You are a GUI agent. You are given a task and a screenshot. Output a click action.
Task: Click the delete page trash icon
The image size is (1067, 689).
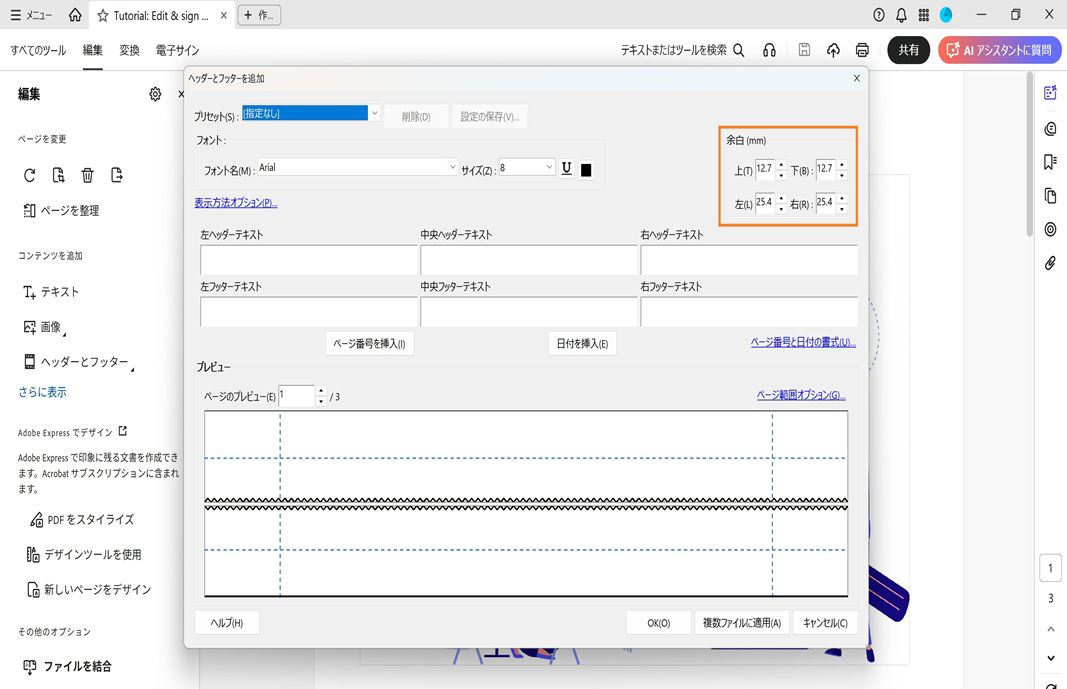tap(88, 174)
